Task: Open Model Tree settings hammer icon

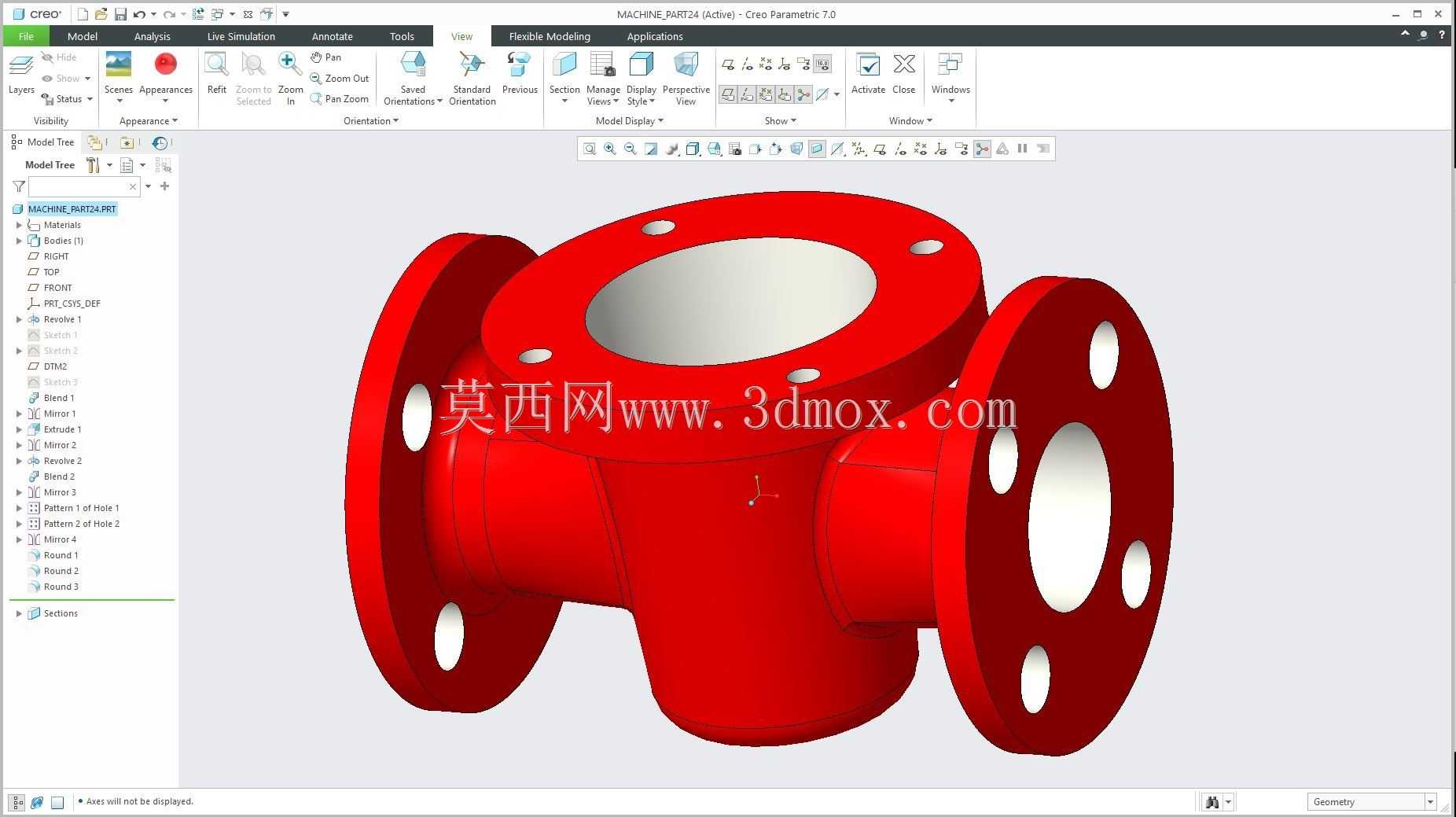Action: [93, 165]
